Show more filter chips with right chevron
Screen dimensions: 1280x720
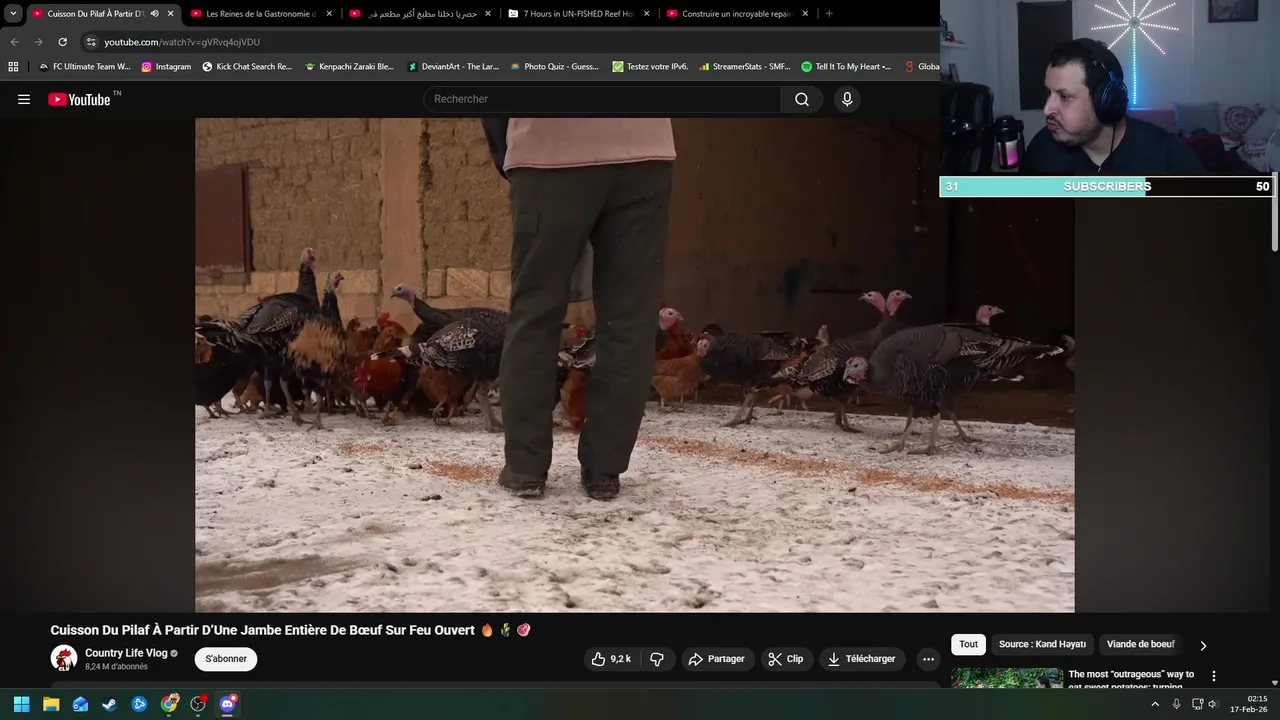(1203, 645)
